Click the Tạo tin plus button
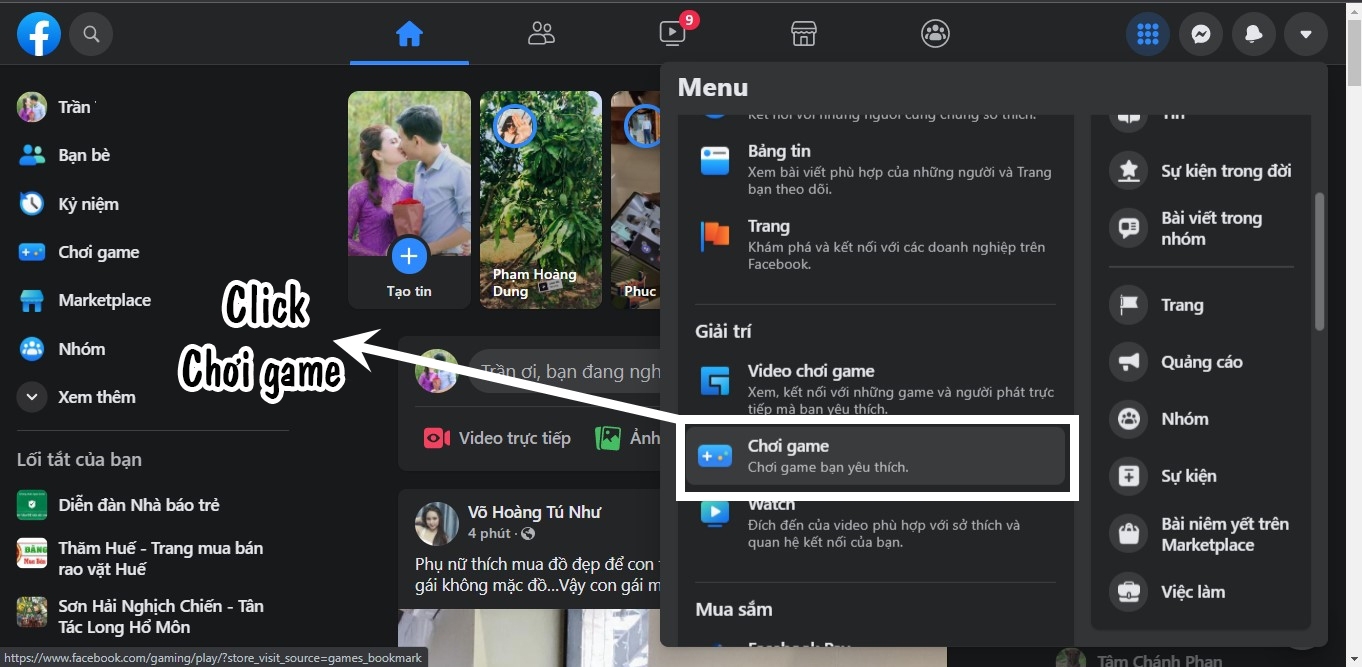1362x667 pixels. [408, 257]
